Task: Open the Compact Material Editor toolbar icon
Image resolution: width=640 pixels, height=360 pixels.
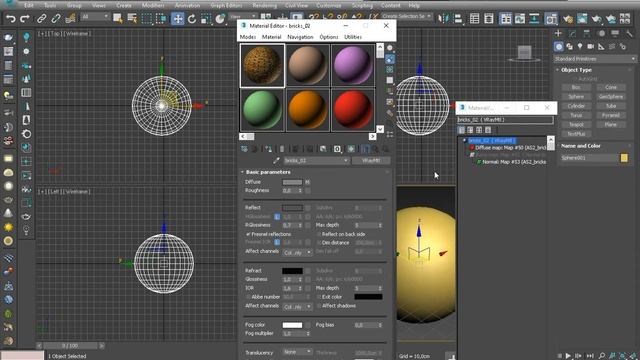Action: point(551,18)
